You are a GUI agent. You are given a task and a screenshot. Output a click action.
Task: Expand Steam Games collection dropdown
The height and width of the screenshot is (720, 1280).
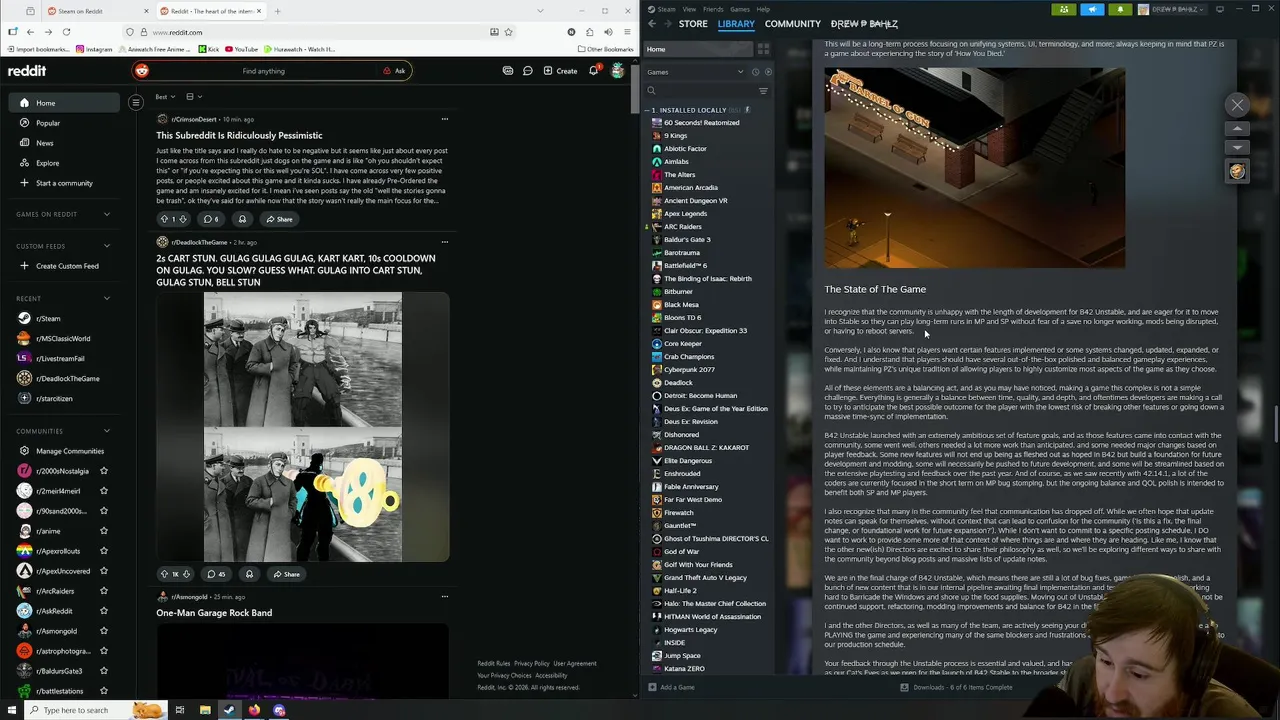tap(740, 72)
